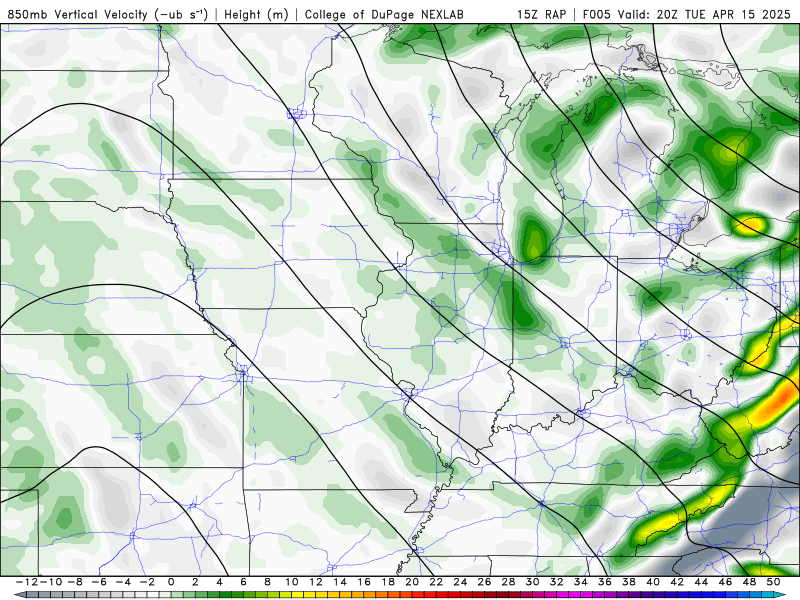Click the '46' color scale label
Screen dimensions: 800x600
725,582
